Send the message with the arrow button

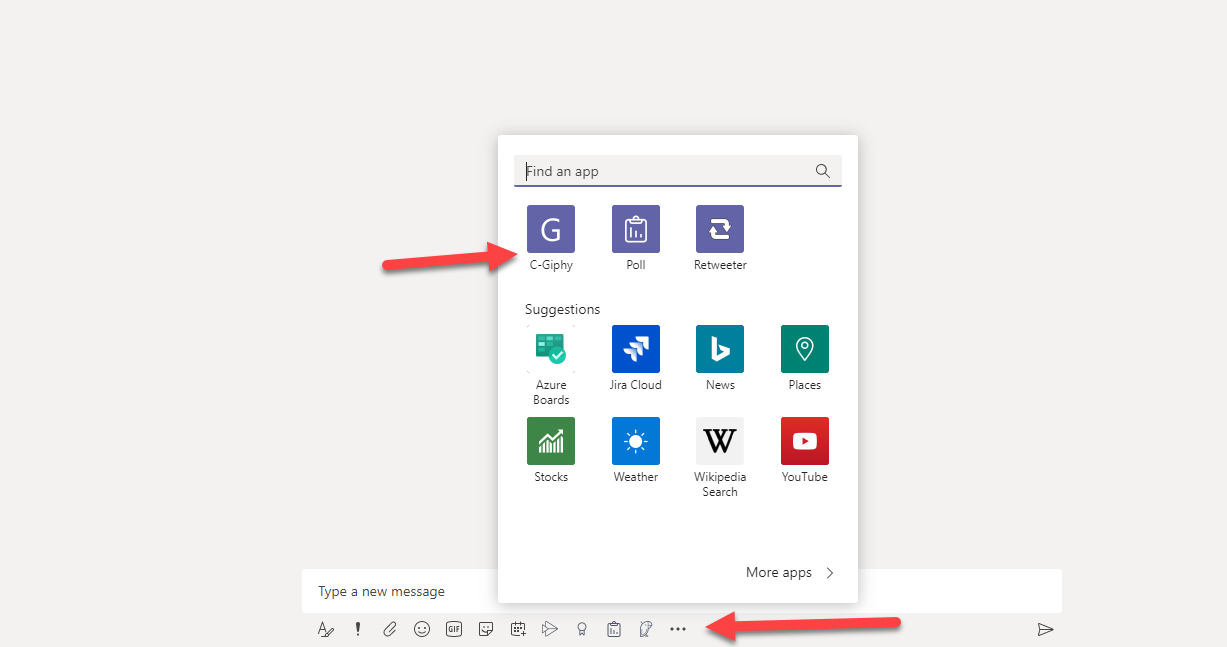point(1045,629)
